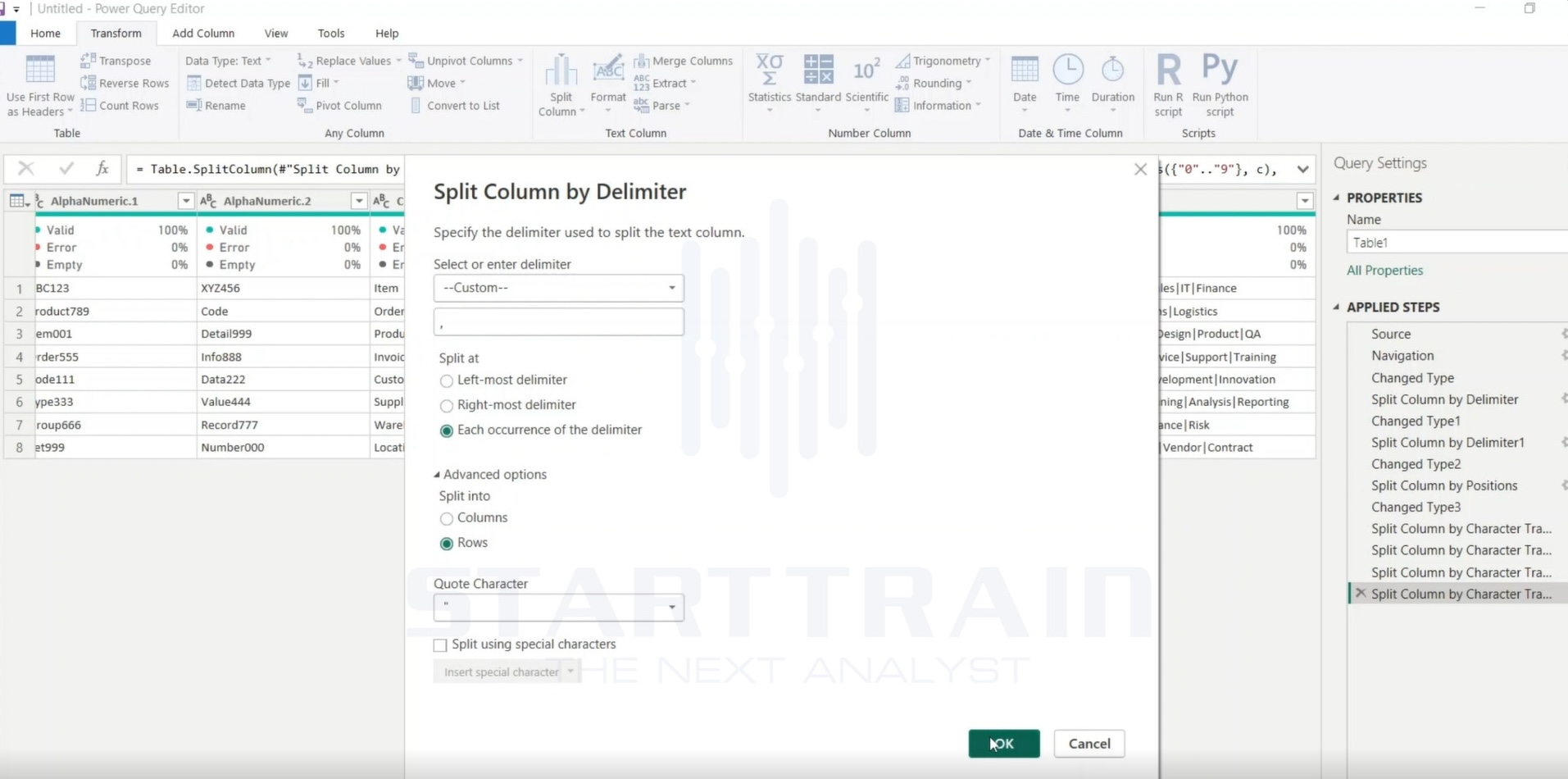Open the All Properties link
The image size is (1568, 779).
(1384, 271)
